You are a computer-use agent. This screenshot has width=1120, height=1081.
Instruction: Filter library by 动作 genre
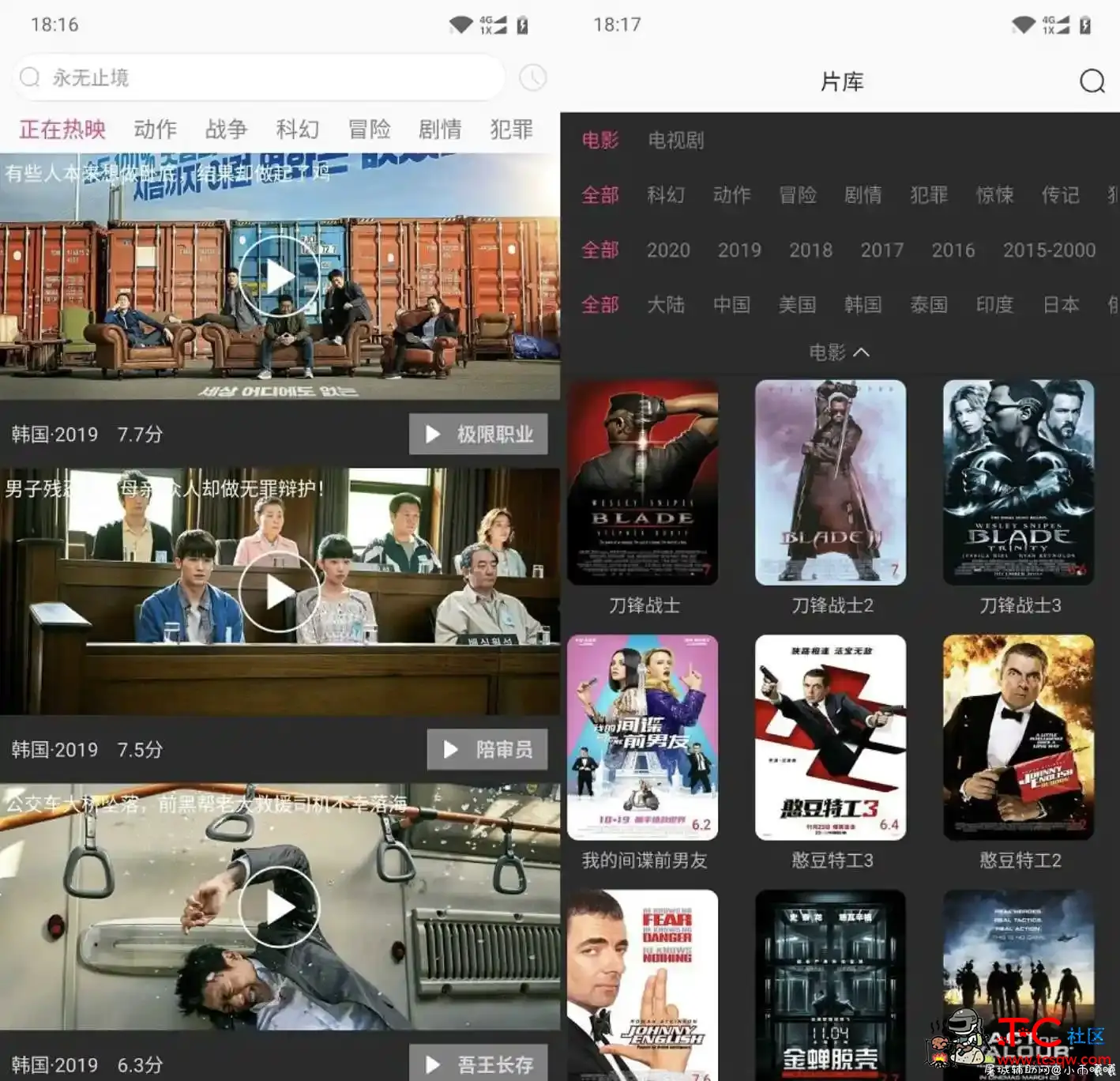click(731, 194)
